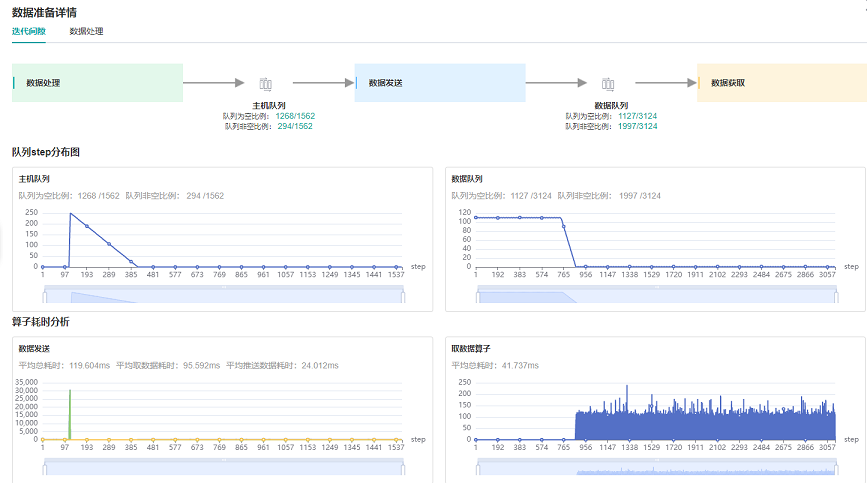
Task: Click the arrow from 主机队列 to 数据发送
Action: (319, 84)
